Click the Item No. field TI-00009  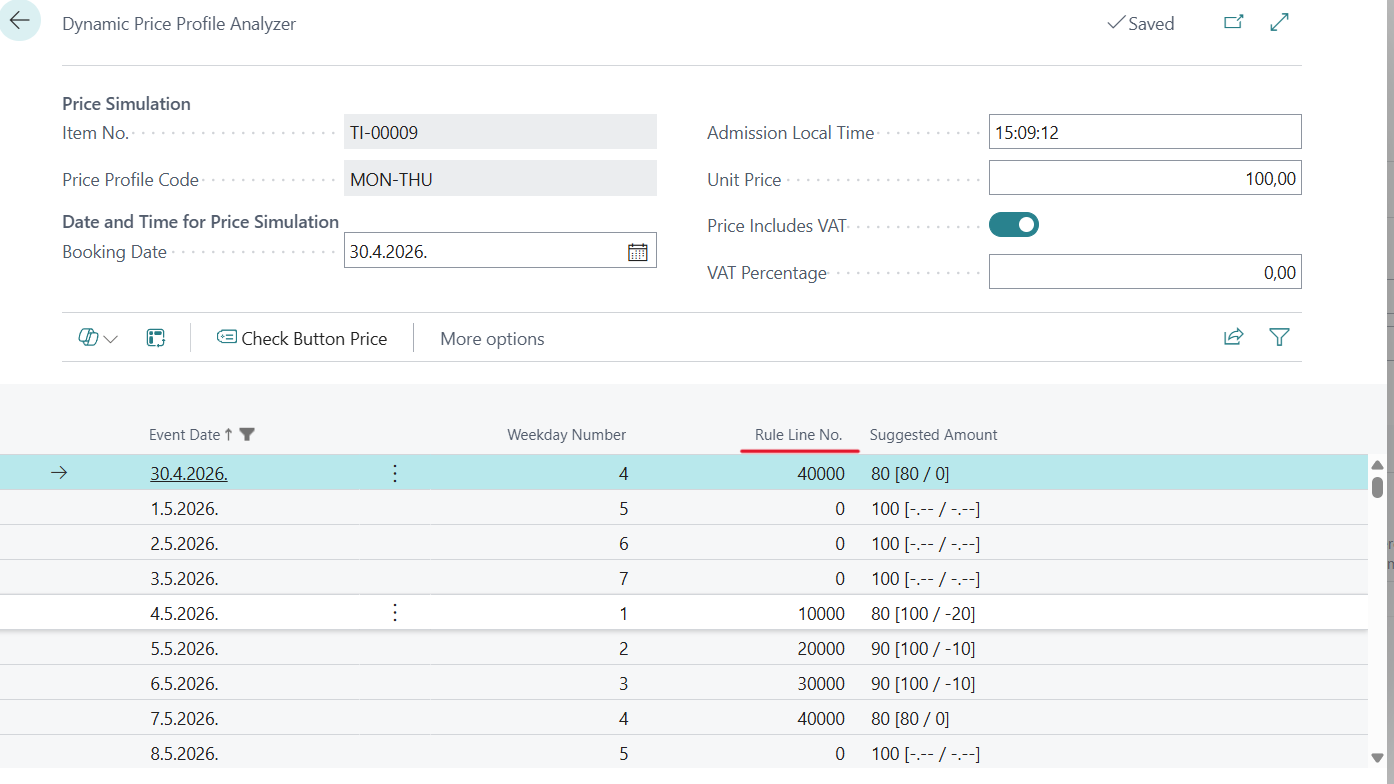(500, 132)
